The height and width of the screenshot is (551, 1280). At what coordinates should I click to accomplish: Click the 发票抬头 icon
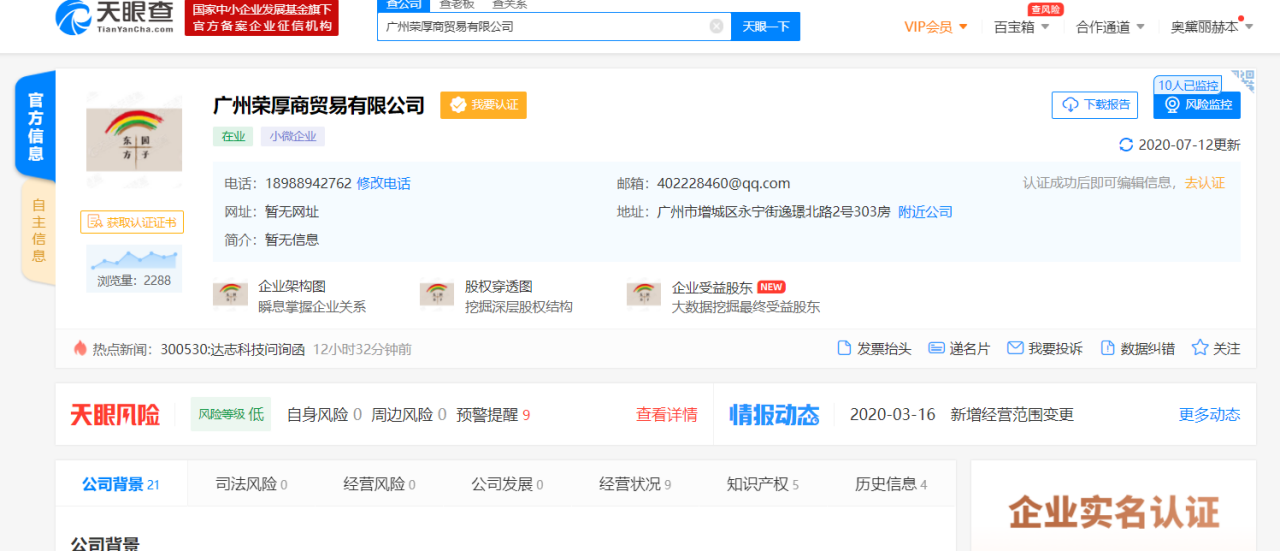[x=844, y=348]
